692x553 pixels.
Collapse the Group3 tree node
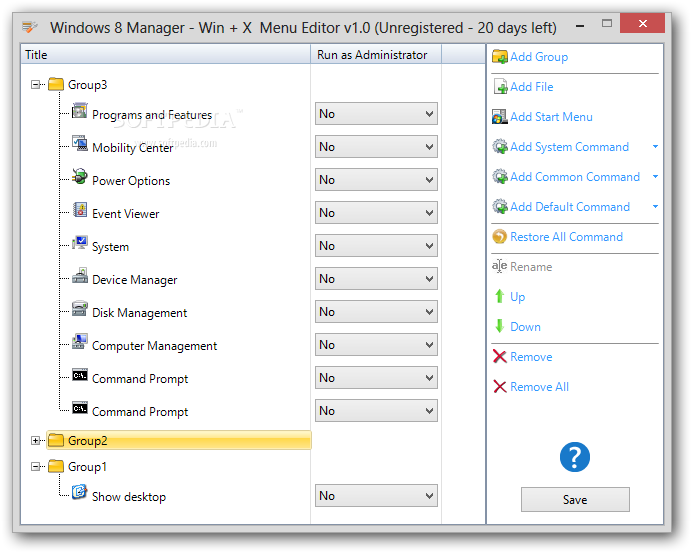coord(35,84)
